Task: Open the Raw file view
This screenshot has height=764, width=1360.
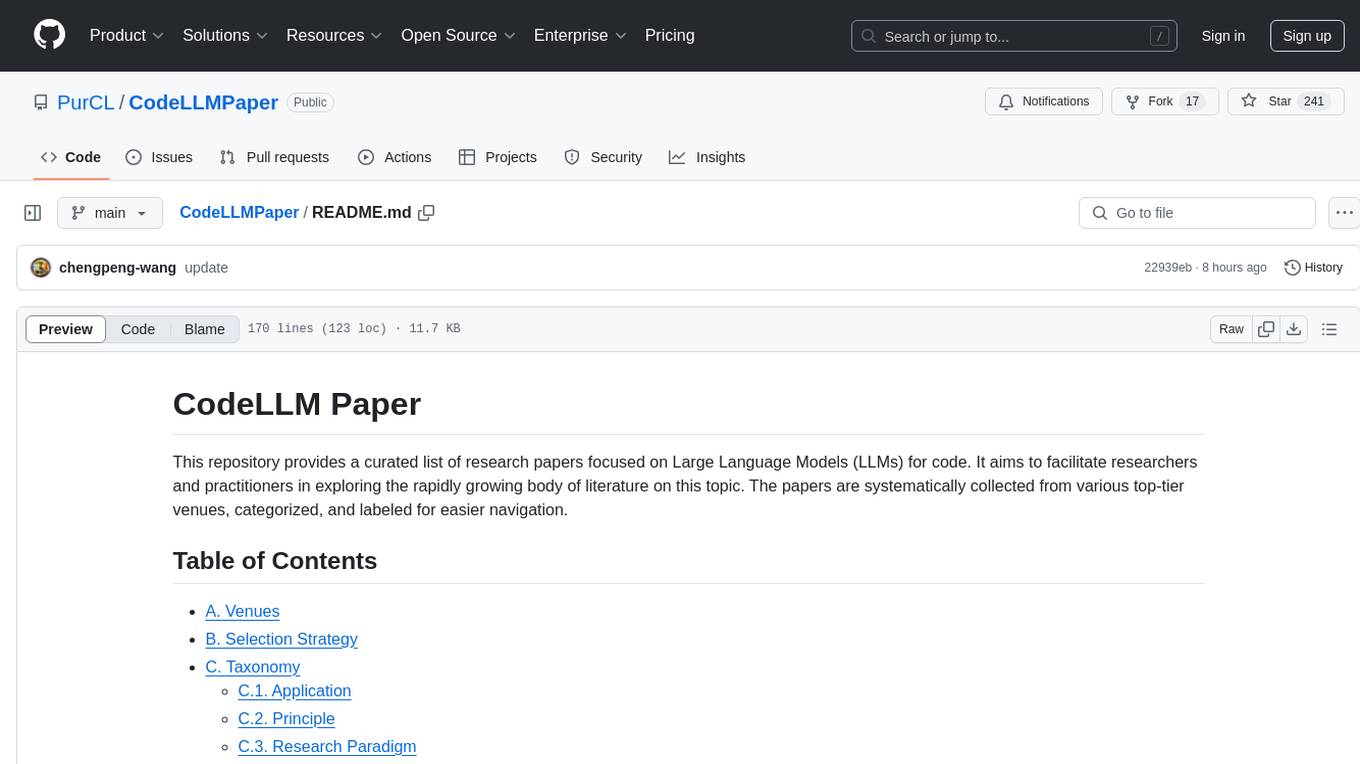Action: 1231,329
